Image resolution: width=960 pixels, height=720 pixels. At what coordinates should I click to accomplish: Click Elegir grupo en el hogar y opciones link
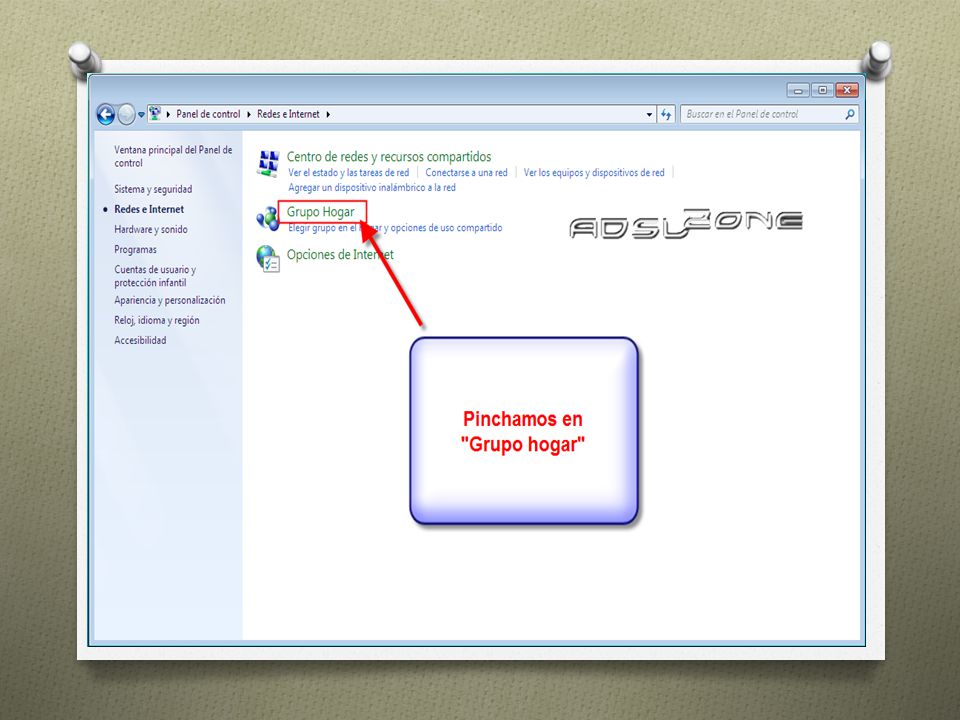click(395, 228)
